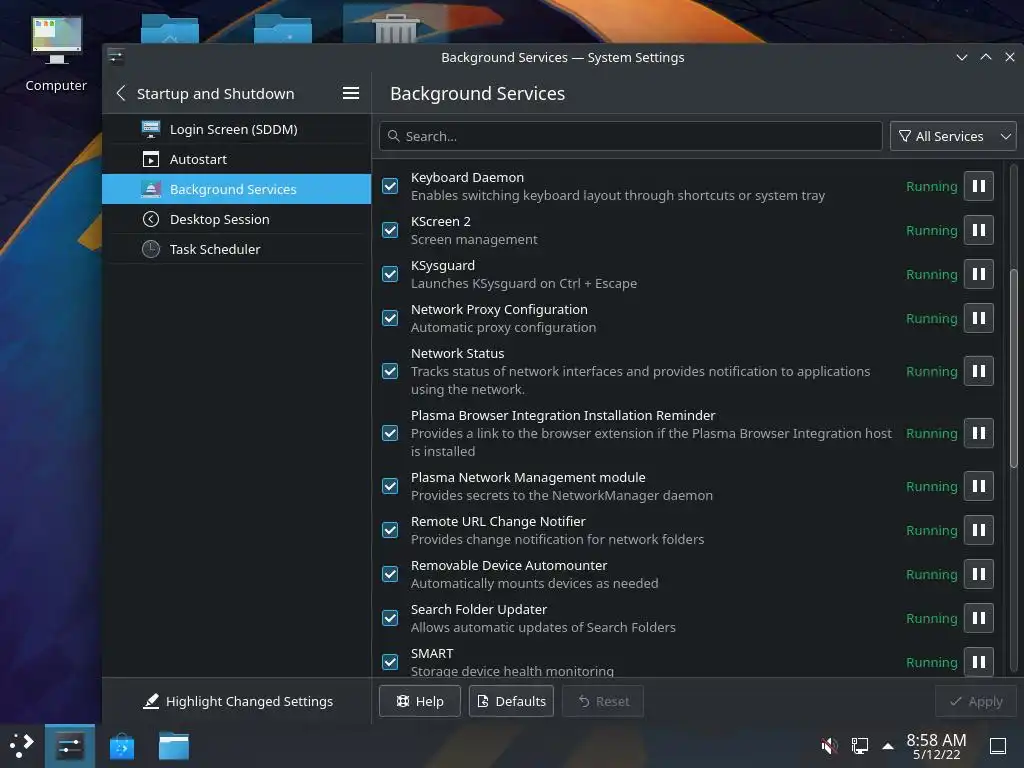Pause Plasma Browser Integration Installation Reminder

[x=978, y=433]
